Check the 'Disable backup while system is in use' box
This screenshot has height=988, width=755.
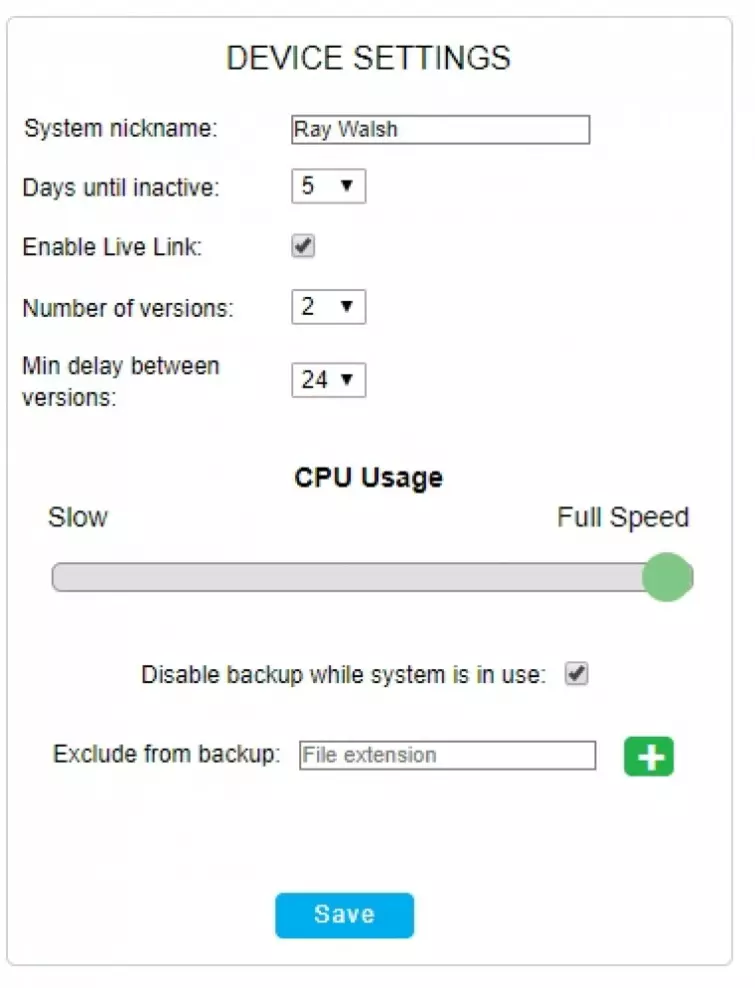(x=578, y=674)
